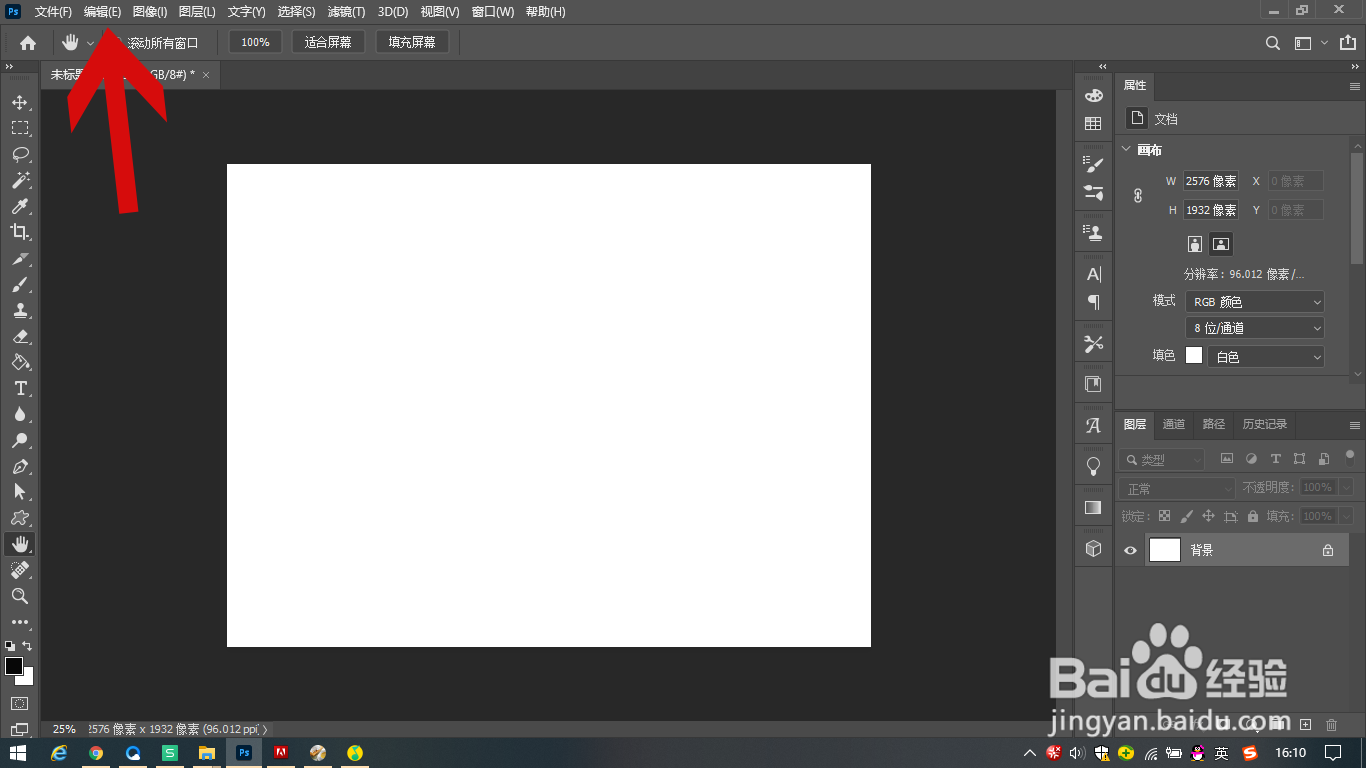Change screen mode button
Viewport: 1366px width, 768px height.
20,730
